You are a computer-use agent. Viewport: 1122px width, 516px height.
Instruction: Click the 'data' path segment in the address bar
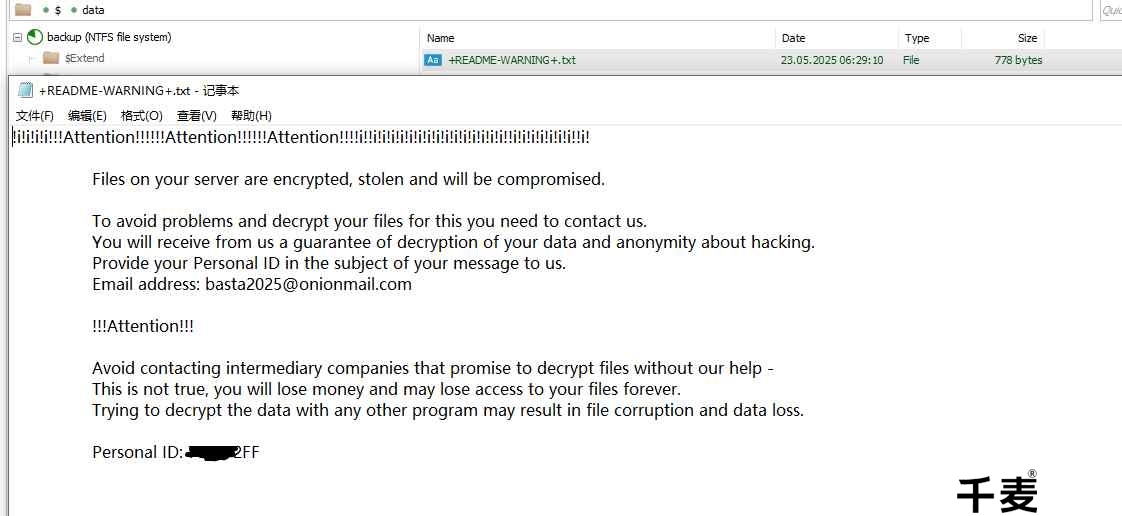93,10
